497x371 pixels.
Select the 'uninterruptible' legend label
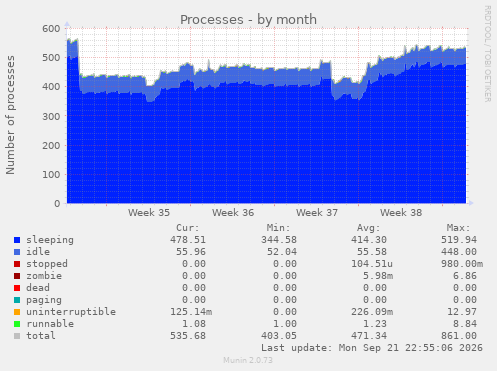(x=71, y=312)
